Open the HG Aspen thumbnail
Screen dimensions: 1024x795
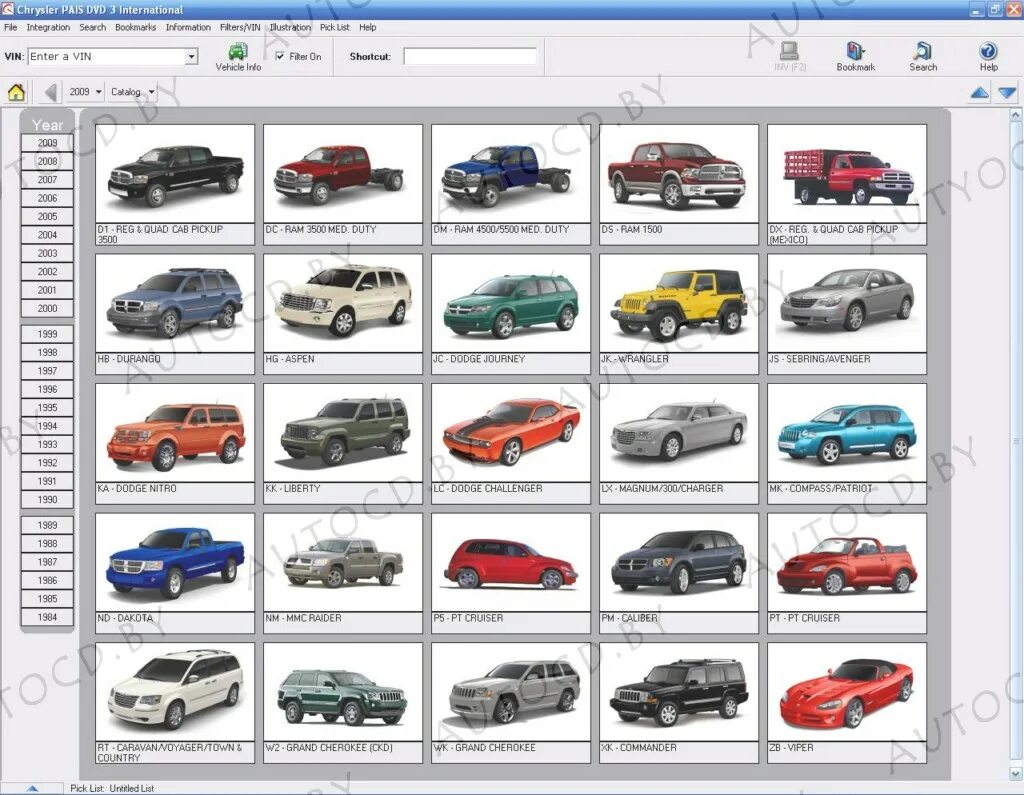click(343, 304)
